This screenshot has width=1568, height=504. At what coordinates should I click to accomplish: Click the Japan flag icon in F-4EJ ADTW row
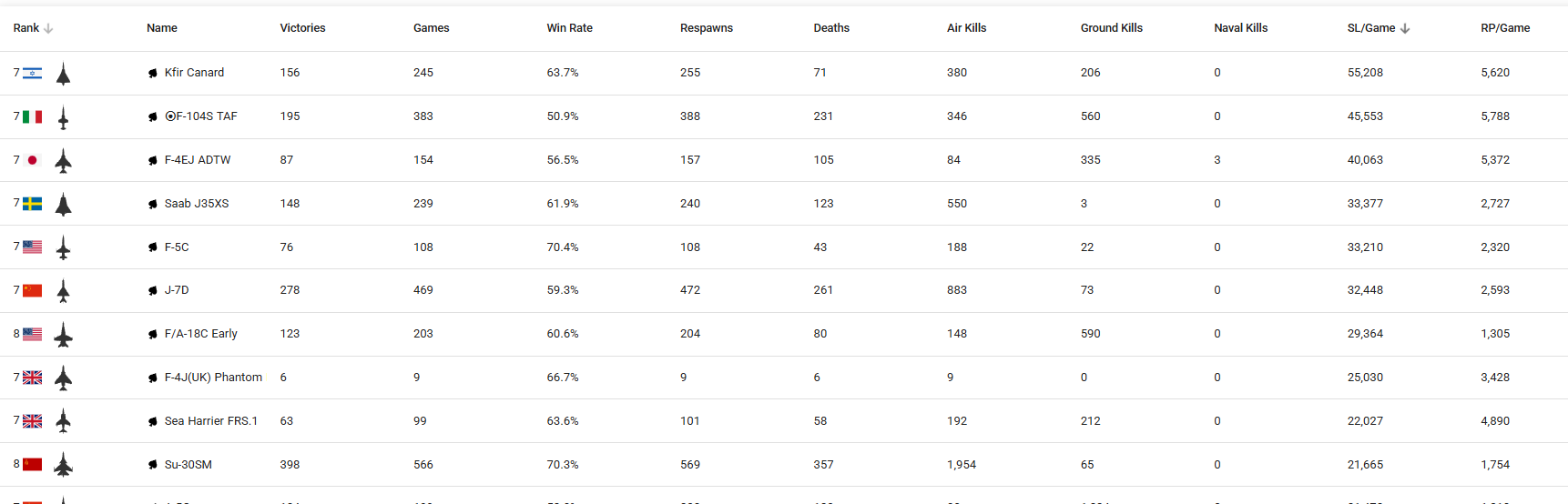(x=33, y=160)
